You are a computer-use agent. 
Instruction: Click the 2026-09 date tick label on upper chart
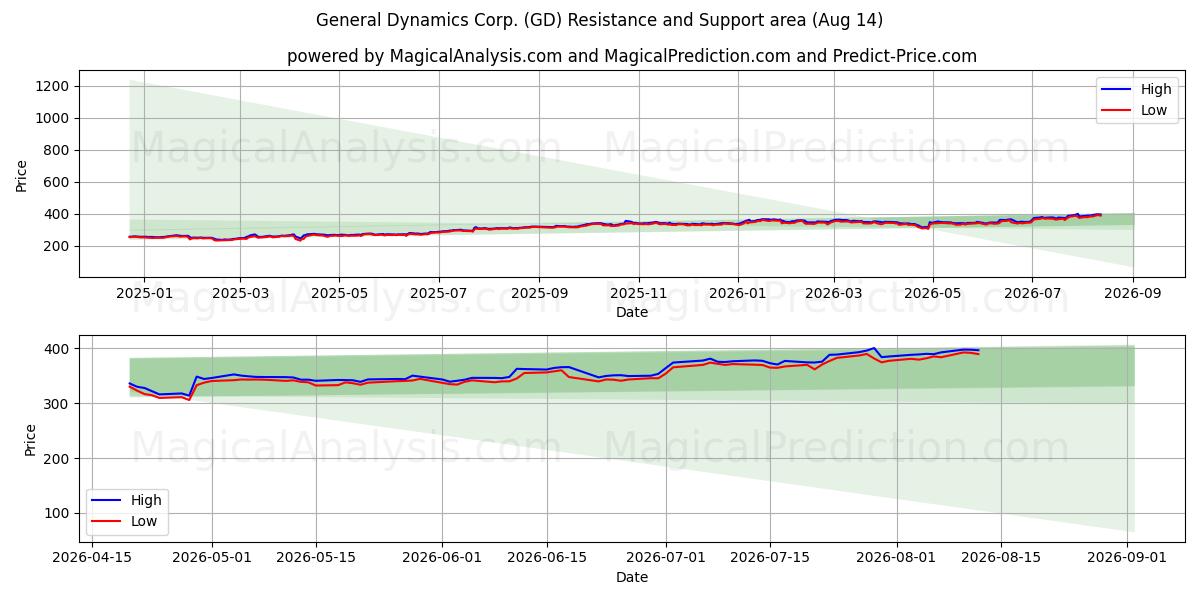pos(1133,294)
